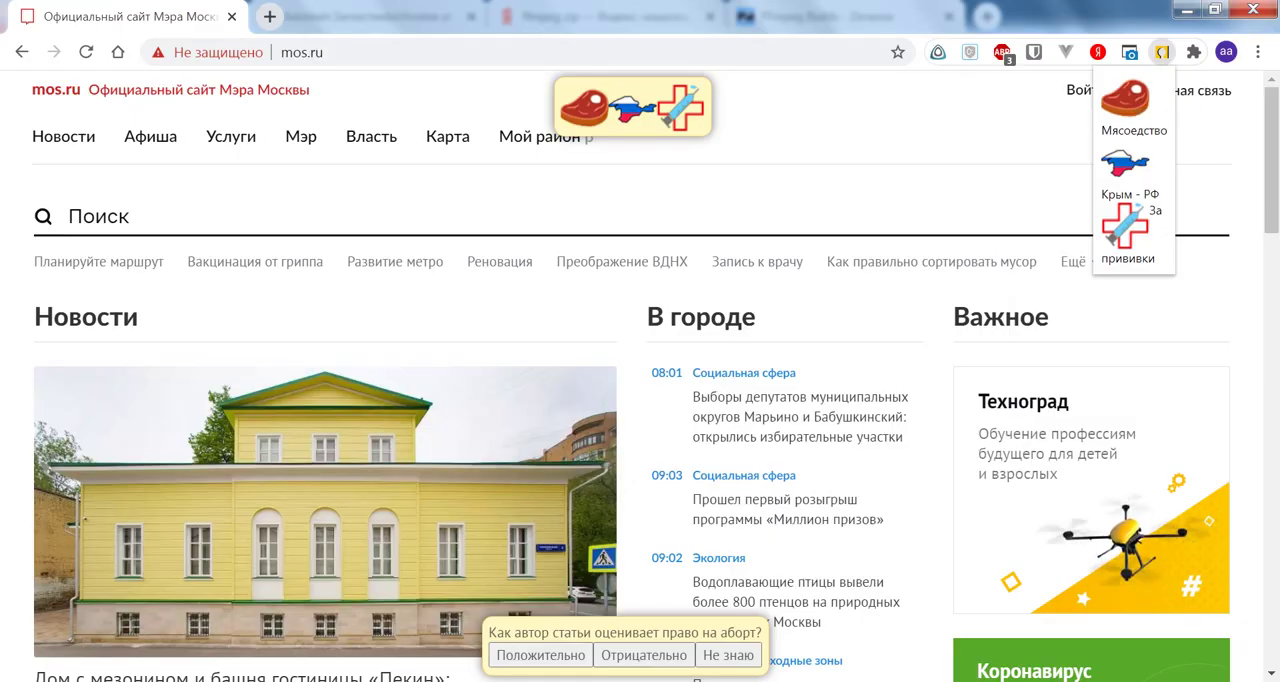Click the search magnifier icon
Viewport: 1280px width, 682px height.
pos(43,217)
